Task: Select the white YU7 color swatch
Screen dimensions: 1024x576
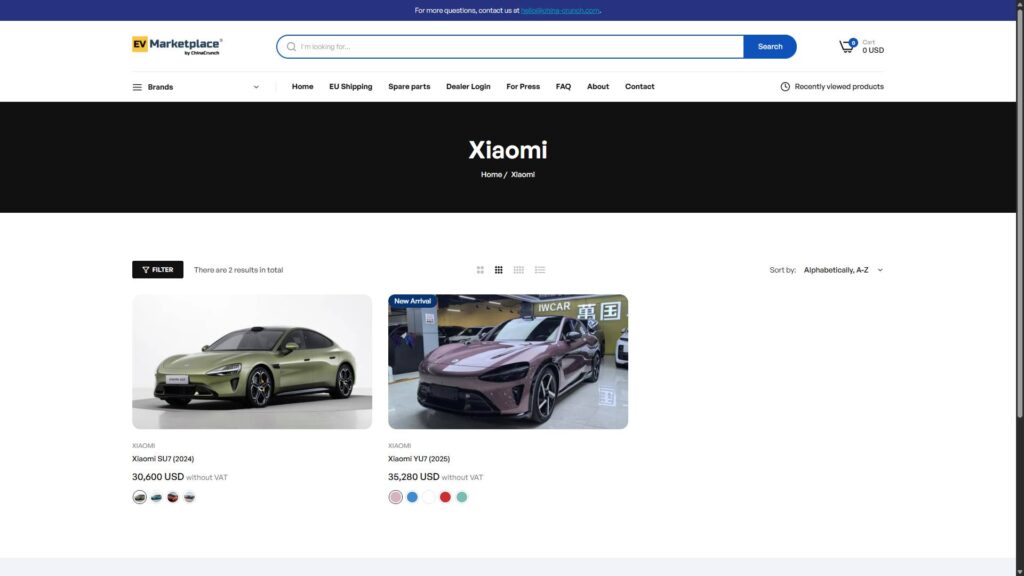Action: pyautogui.click(x=428, y=497)
